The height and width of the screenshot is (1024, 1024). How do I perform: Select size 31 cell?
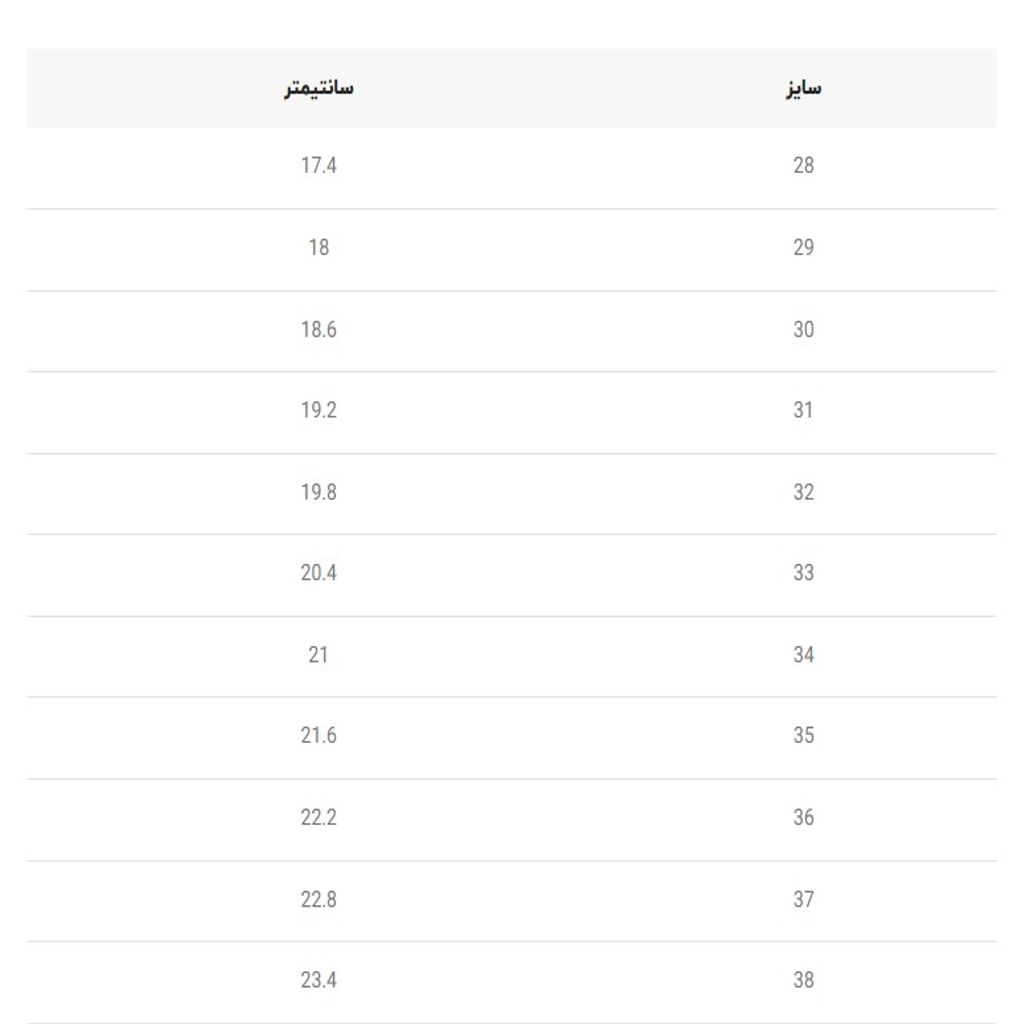click(x=803, y=410)
